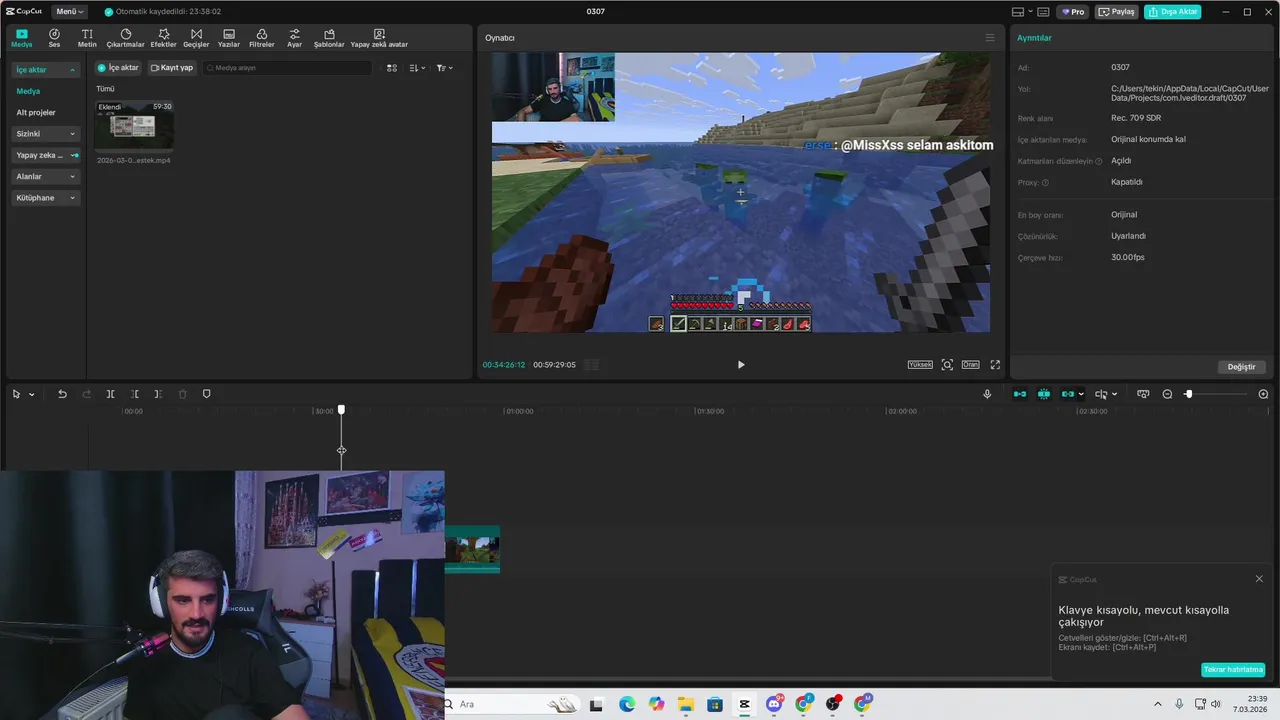1280x720 pixels.
Task: Add a marker shield icon
Action: [x=207, y=394]
